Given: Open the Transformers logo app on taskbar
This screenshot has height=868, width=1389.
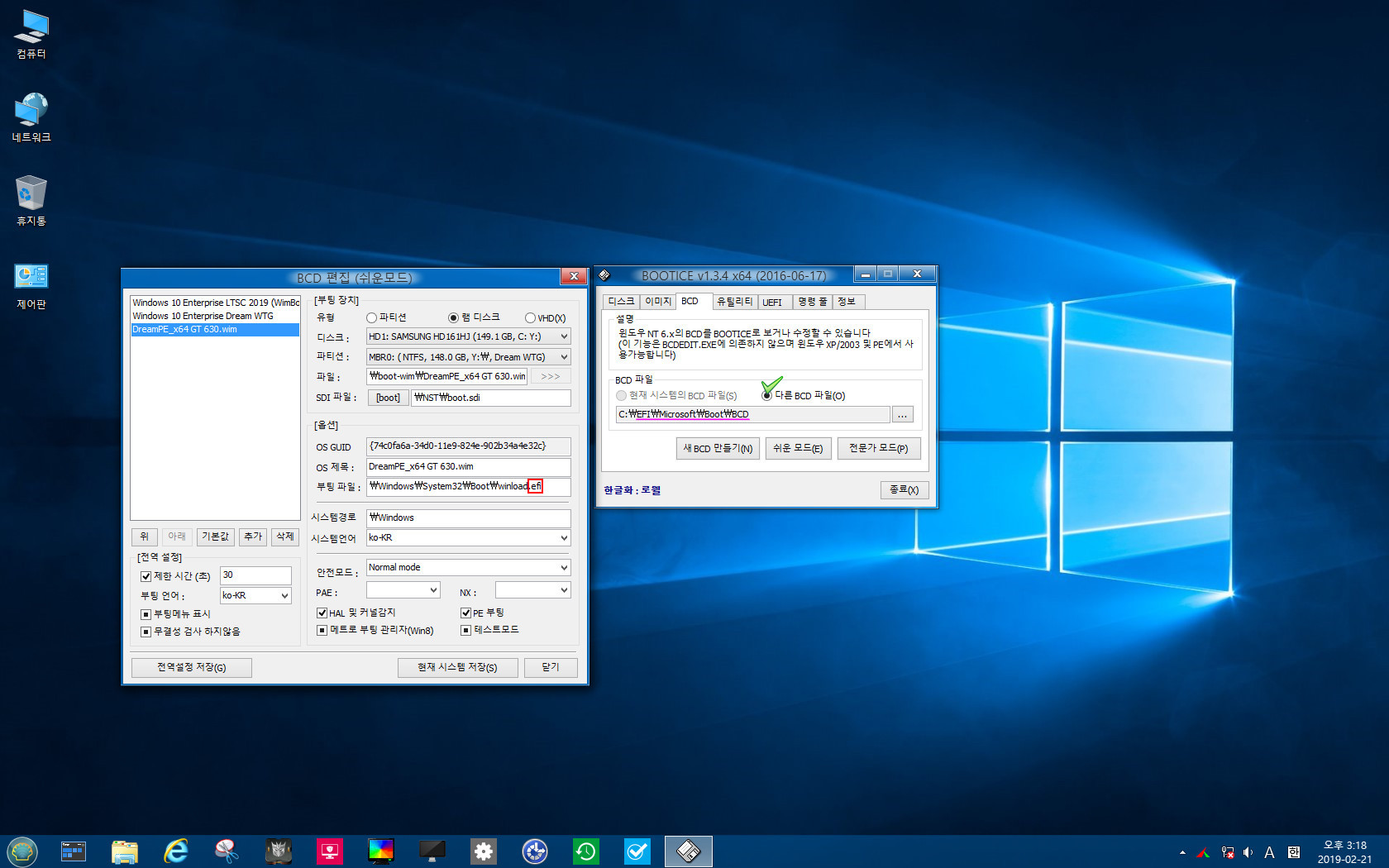Looking at the screenshot, I should (279, 851).
